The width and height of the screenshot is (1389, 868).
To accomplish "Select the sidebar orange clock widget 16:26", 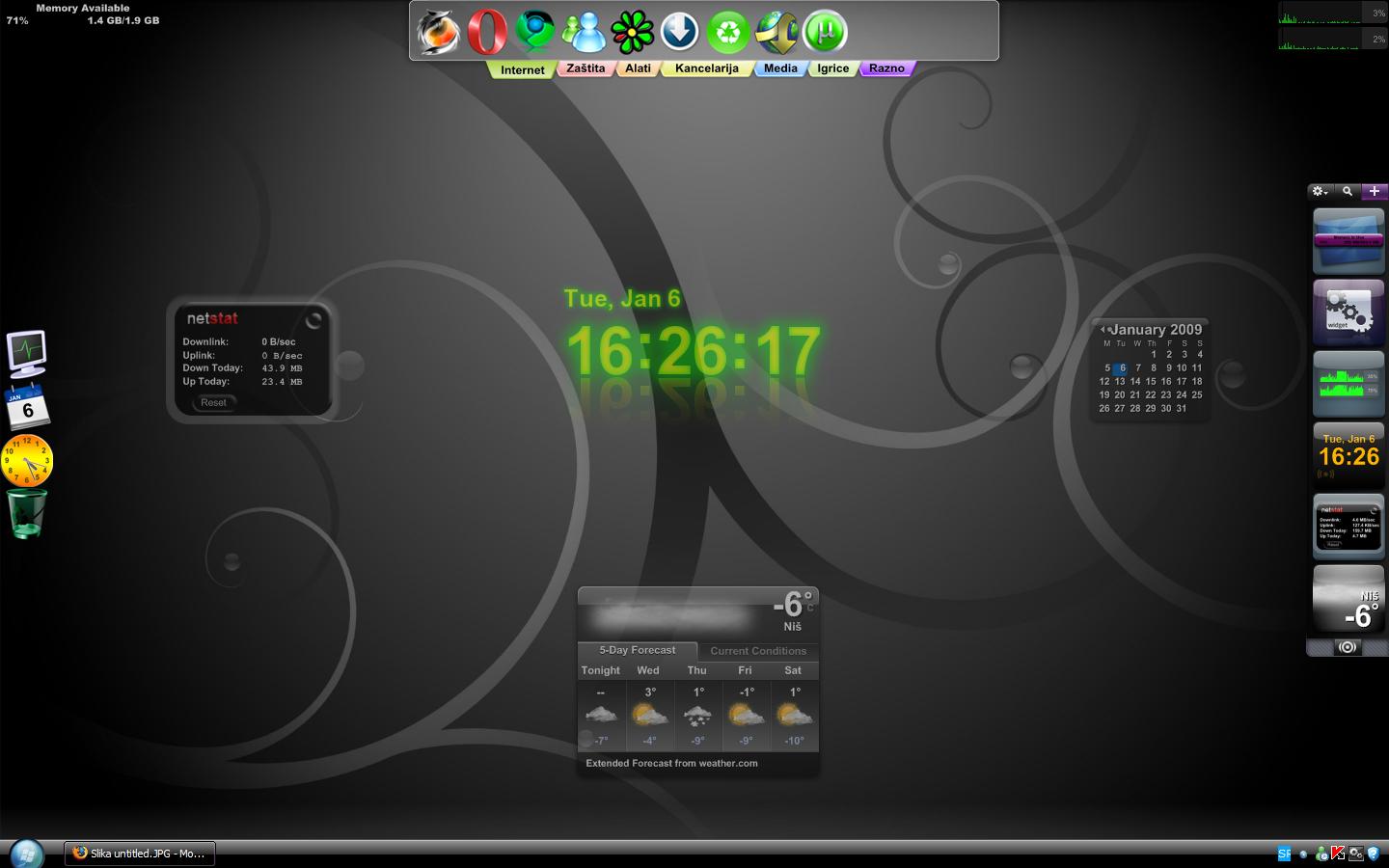I will click(x=1348, y=455).
